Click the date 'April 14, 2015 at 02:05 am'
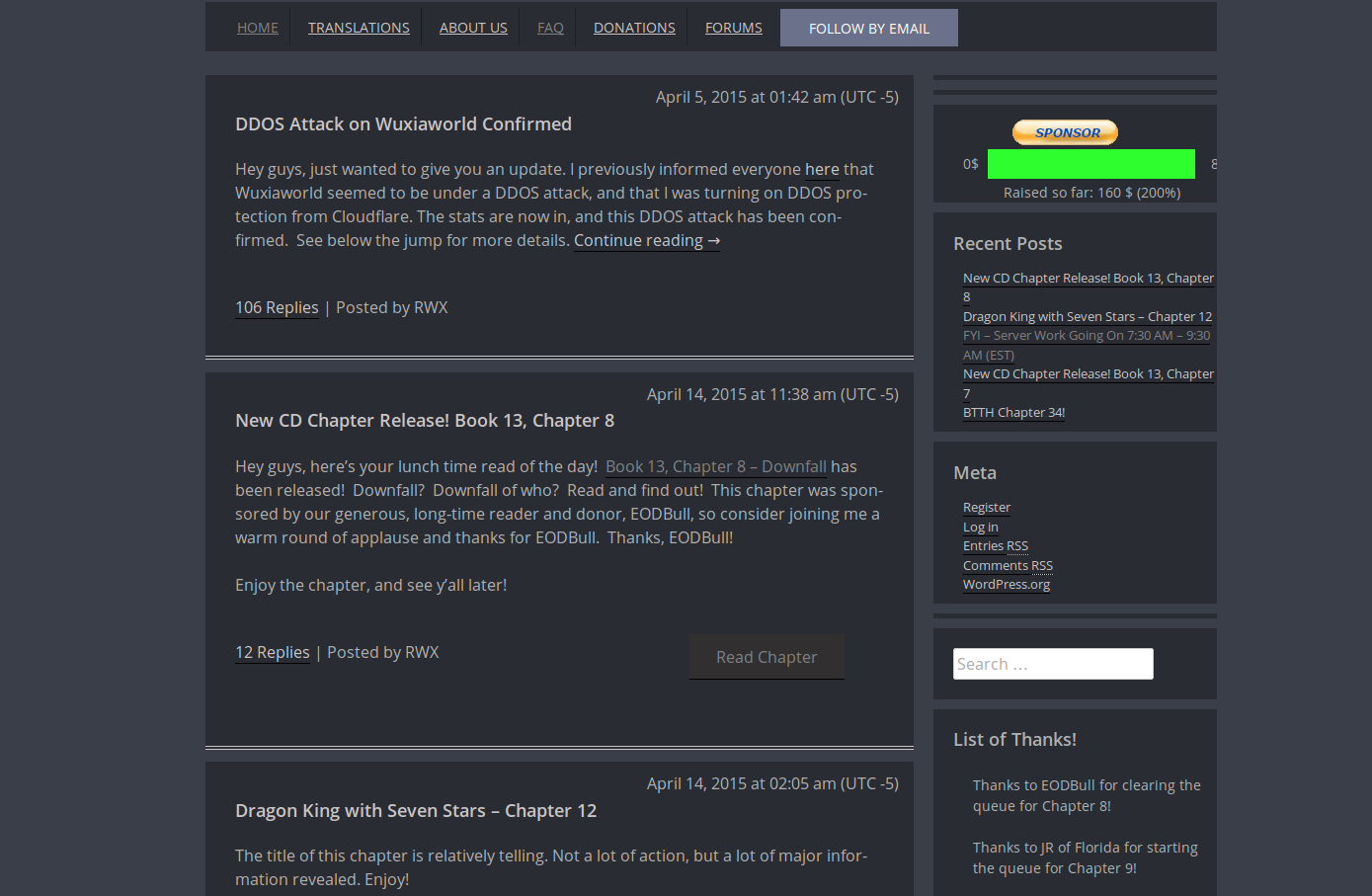Image resolution: width=1372 pixels, height=896 pixels. (772, 783)
